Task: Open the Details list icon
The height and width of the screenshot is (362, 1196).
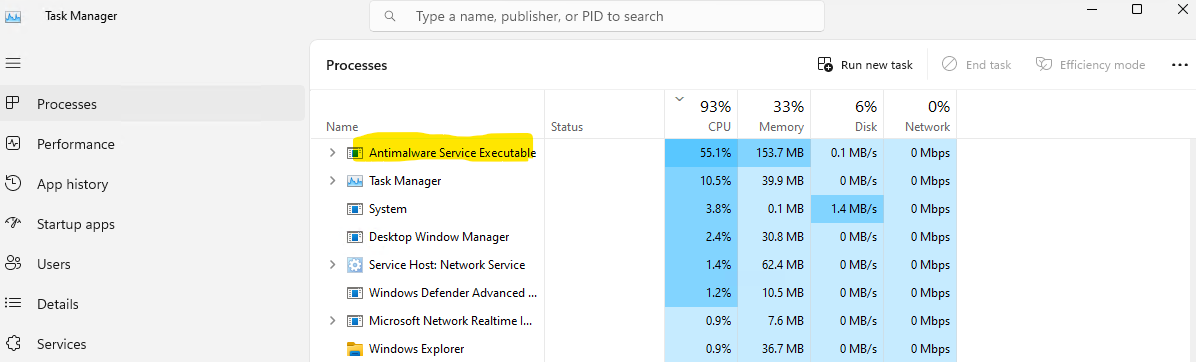Action: (x=13, y=304)
